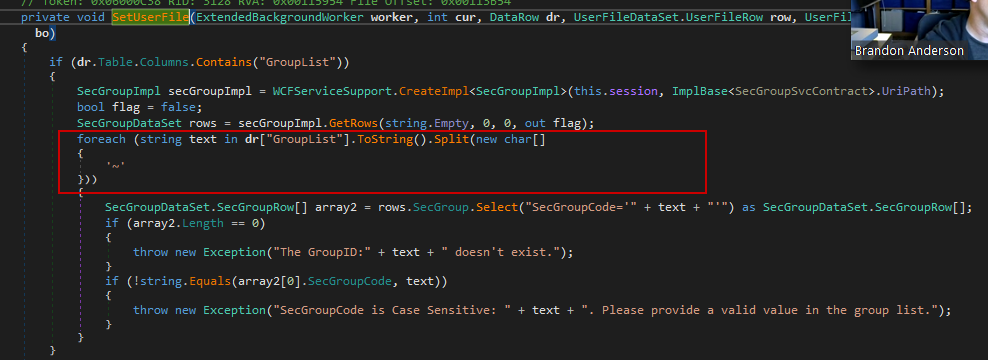Click the highlighted SetUserFile method name
988x360 pixels.
(151, 18)
